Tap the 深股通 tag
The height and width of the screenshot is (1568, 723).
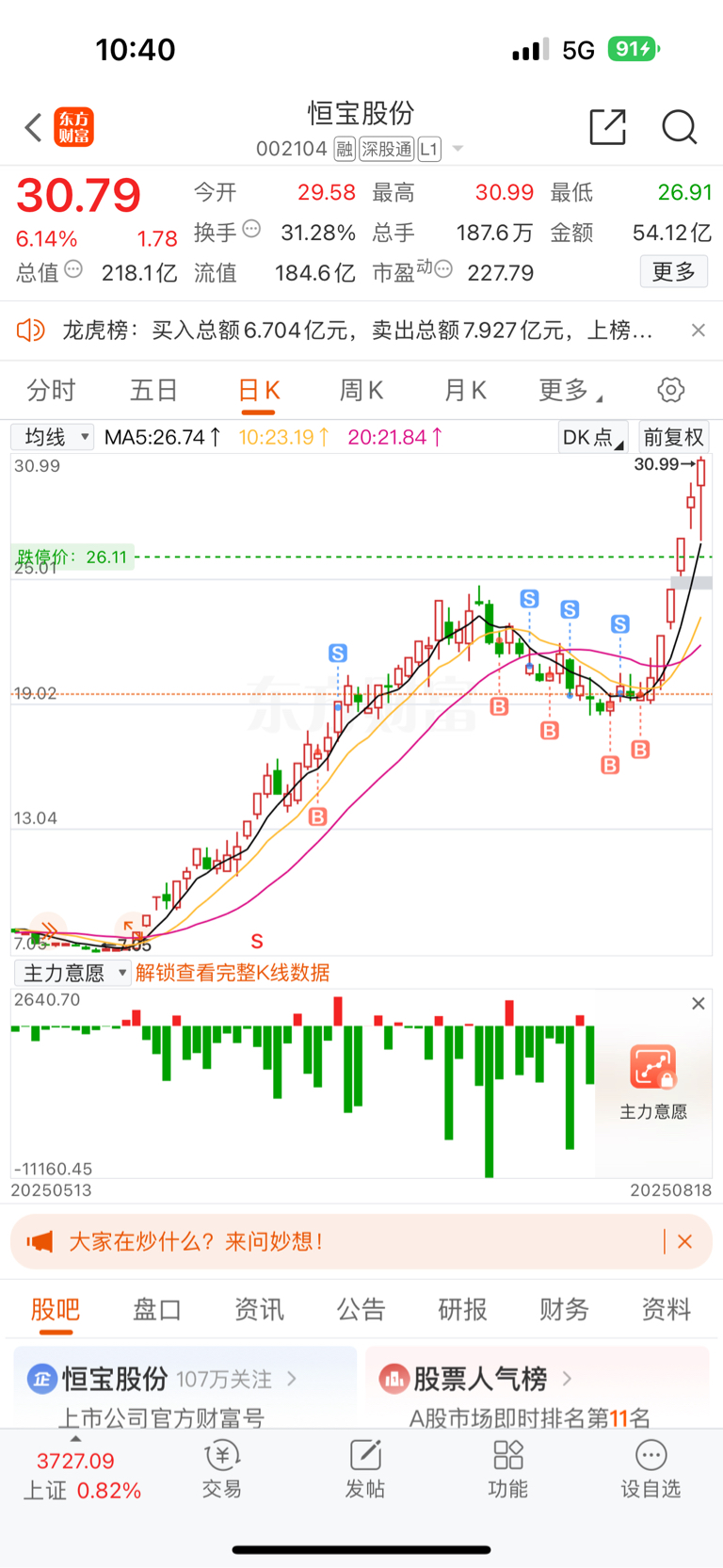[387, 149]
